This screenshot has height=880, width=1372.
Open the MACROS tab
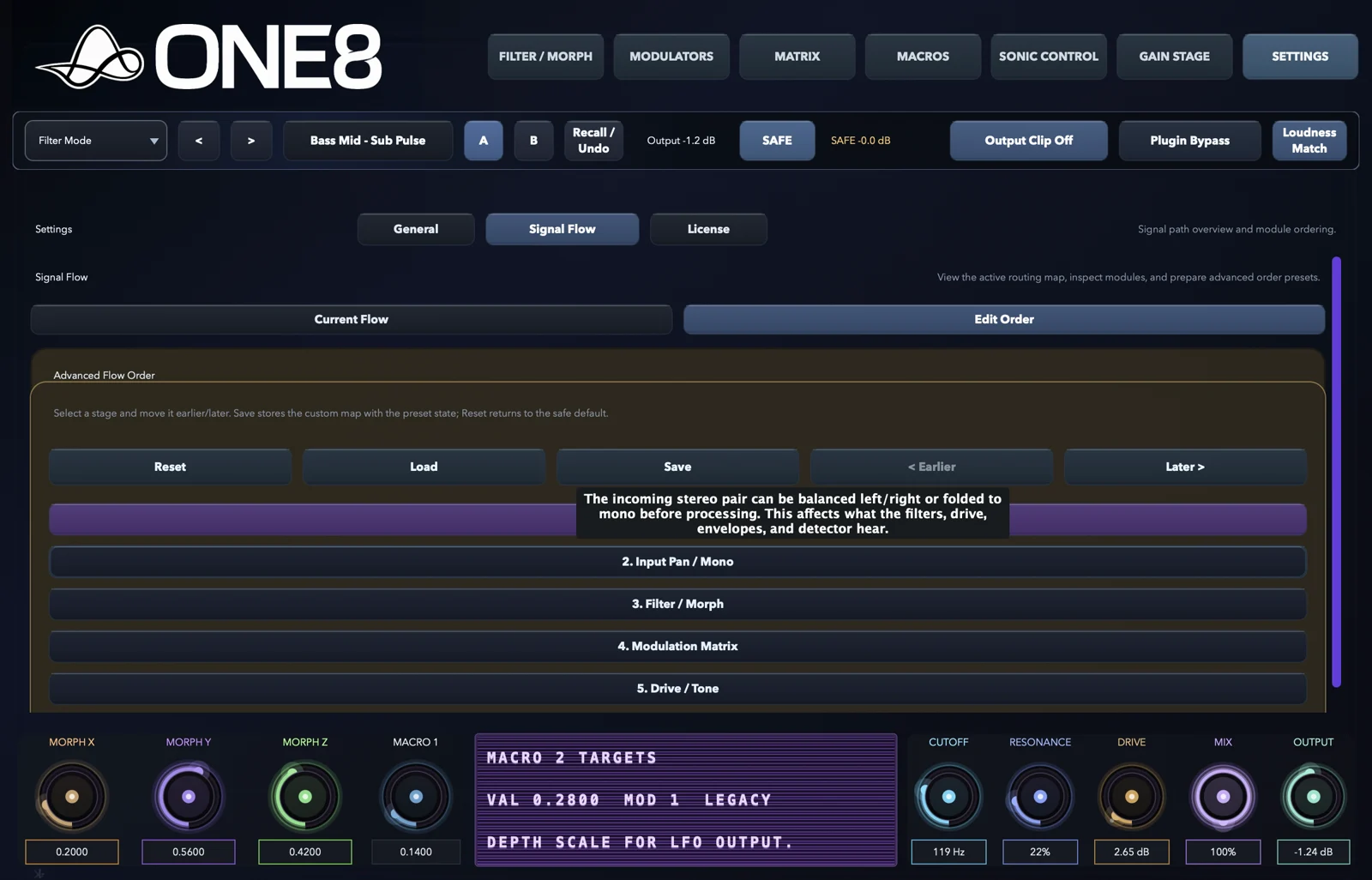(x=923, y=57)
